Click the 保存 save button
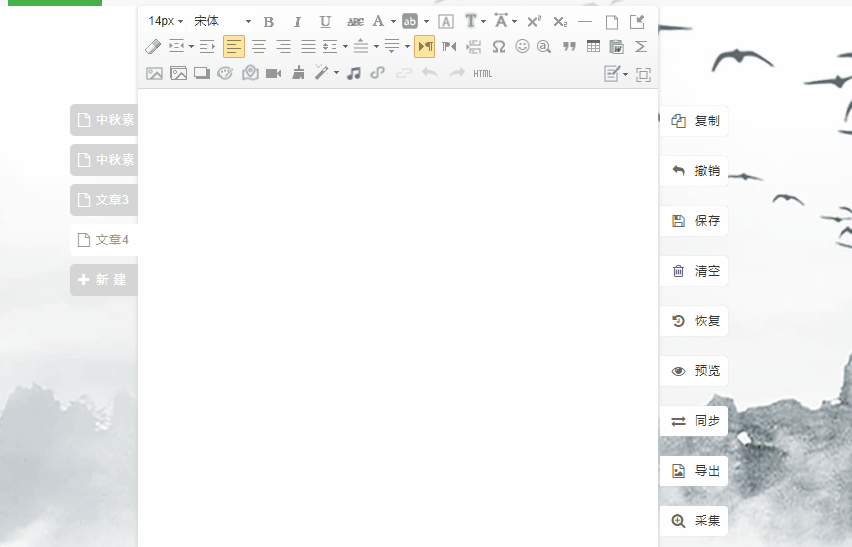 coord(694,221)
